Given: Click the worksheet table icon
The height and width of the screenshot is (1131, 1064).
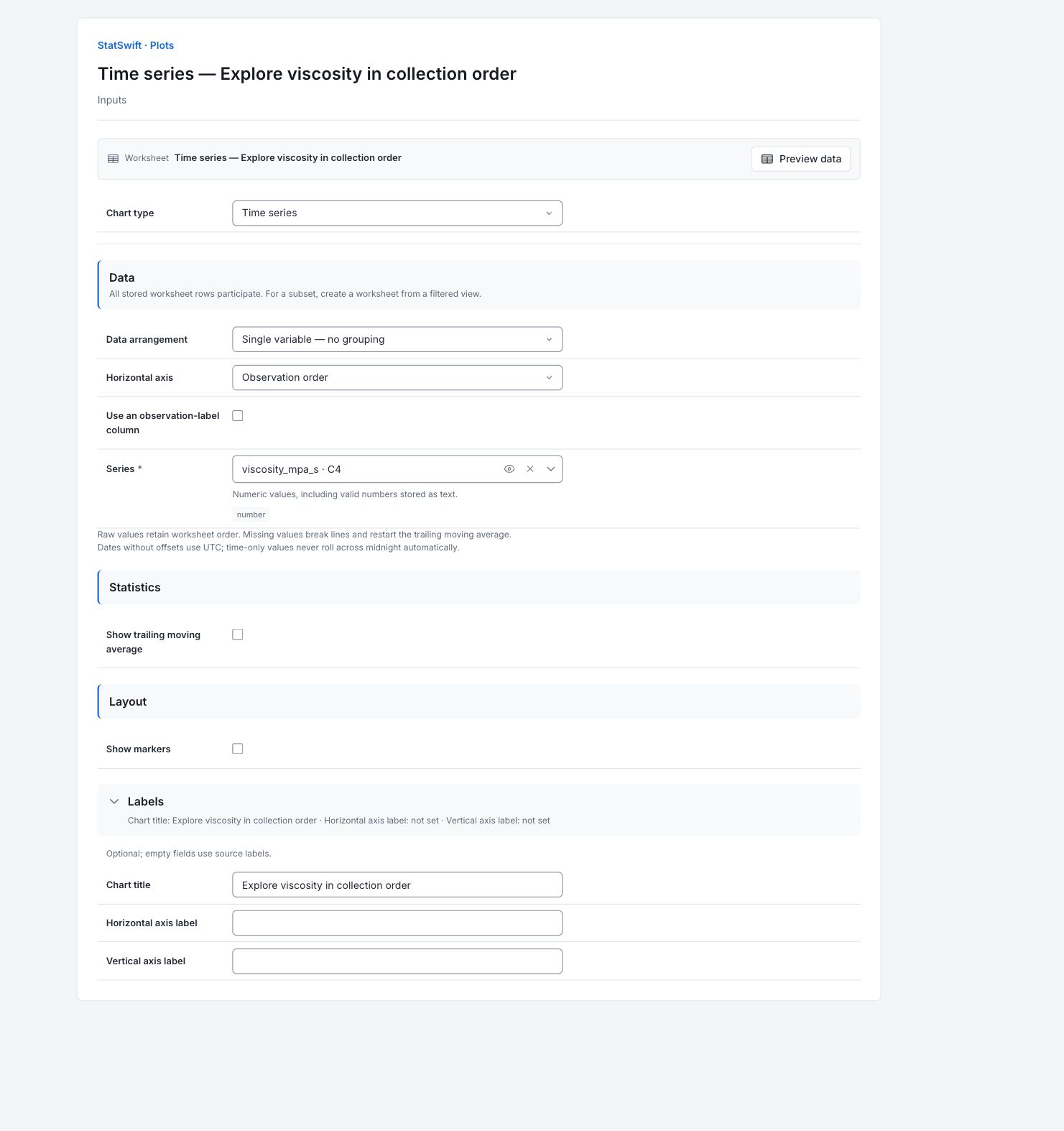Looking at the screenshot, I should [113, 159].
